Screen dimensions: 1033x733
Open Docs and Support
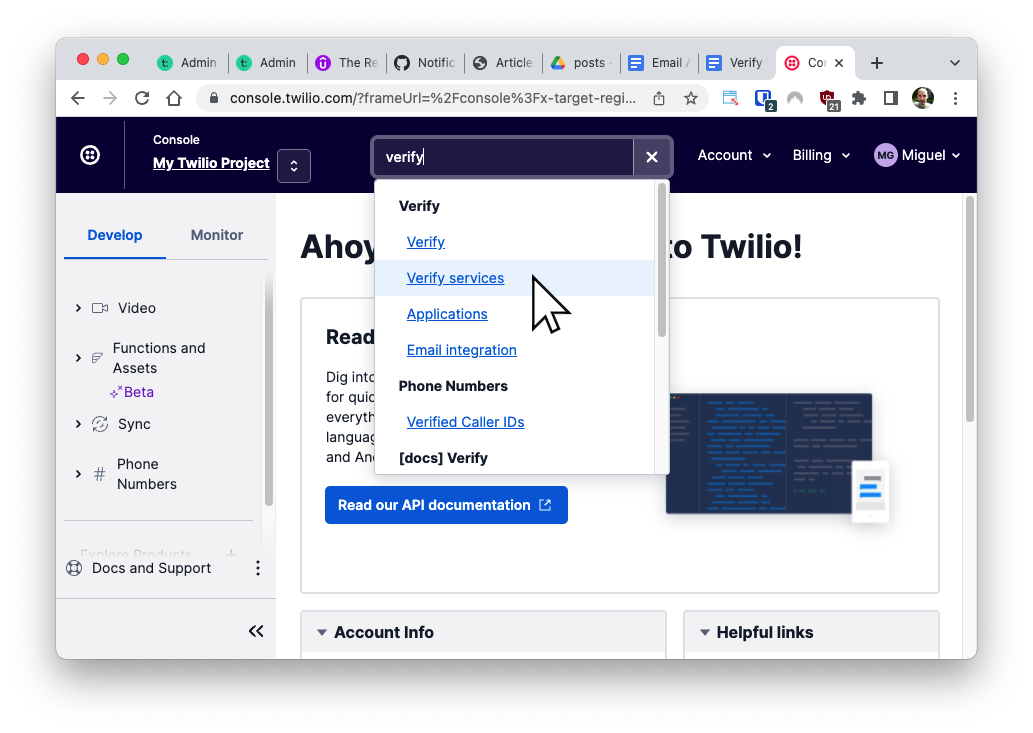[x=152, y=568]
